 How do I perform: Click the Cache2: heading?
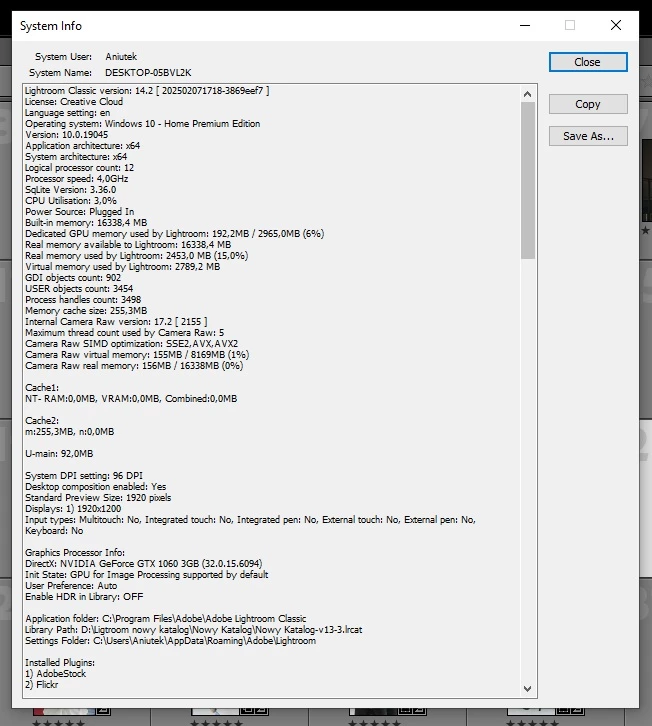[x=42, y=421]
